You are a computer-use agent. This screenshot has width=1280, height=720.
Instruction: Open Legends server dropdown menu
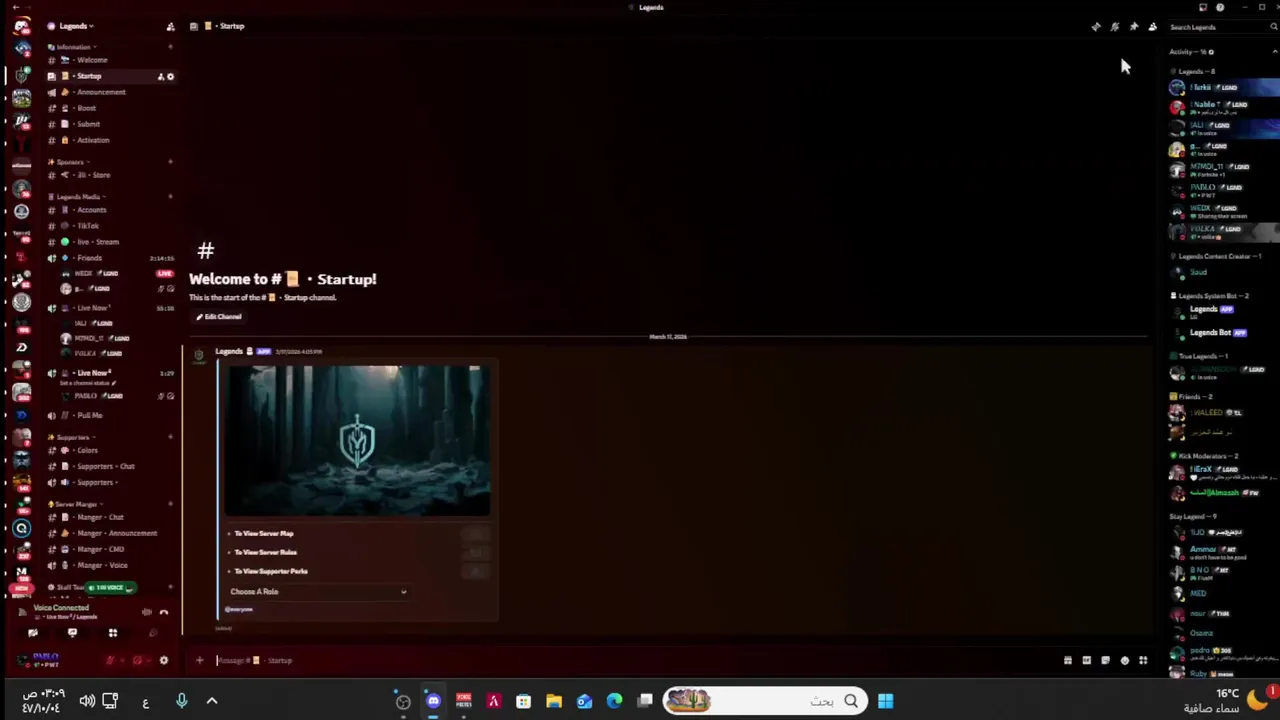[78, 26]
